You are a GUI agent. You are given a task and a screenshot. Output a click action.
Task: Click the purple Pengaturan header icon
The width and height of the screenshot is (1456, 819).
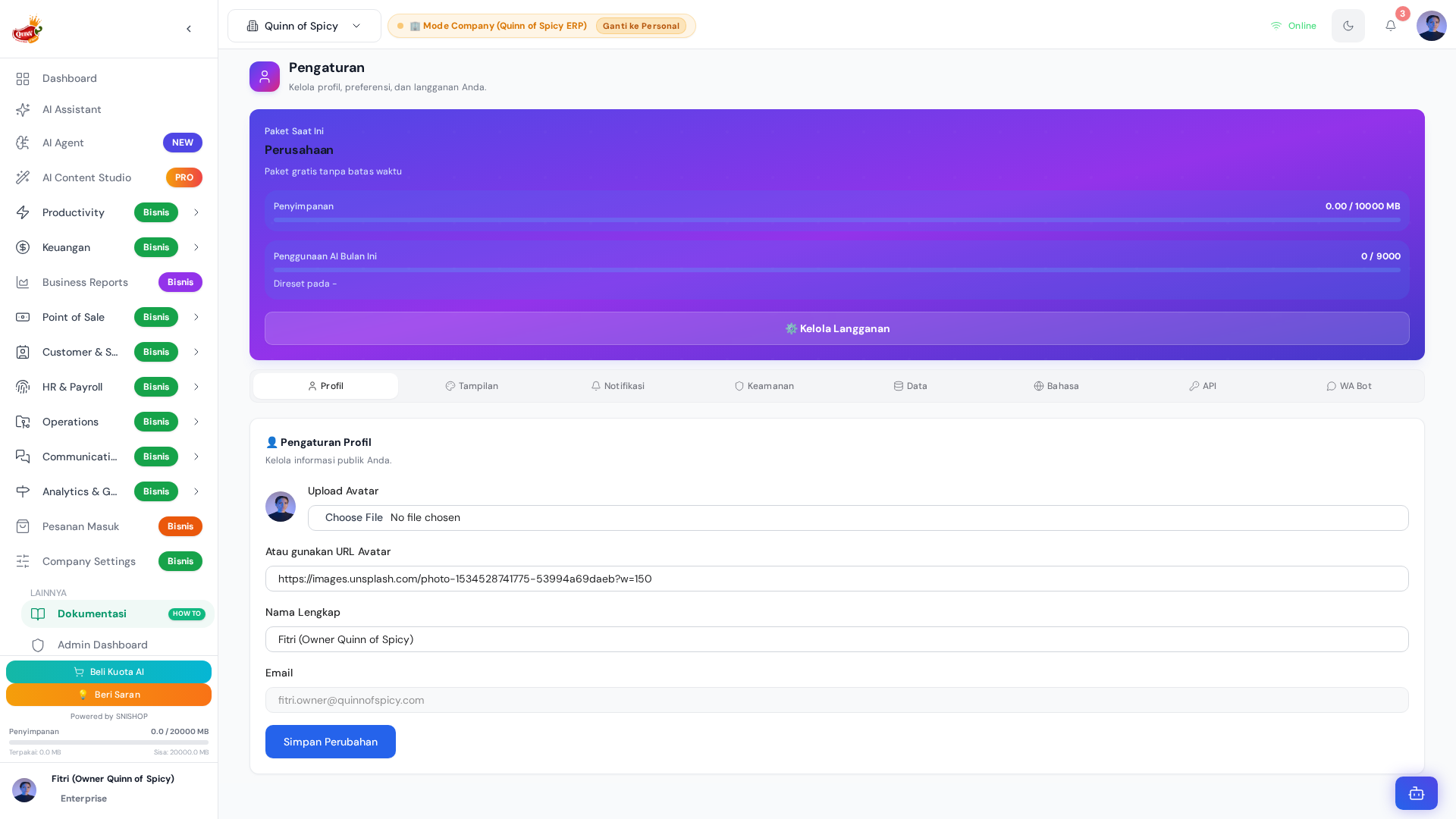click(265, 77)
